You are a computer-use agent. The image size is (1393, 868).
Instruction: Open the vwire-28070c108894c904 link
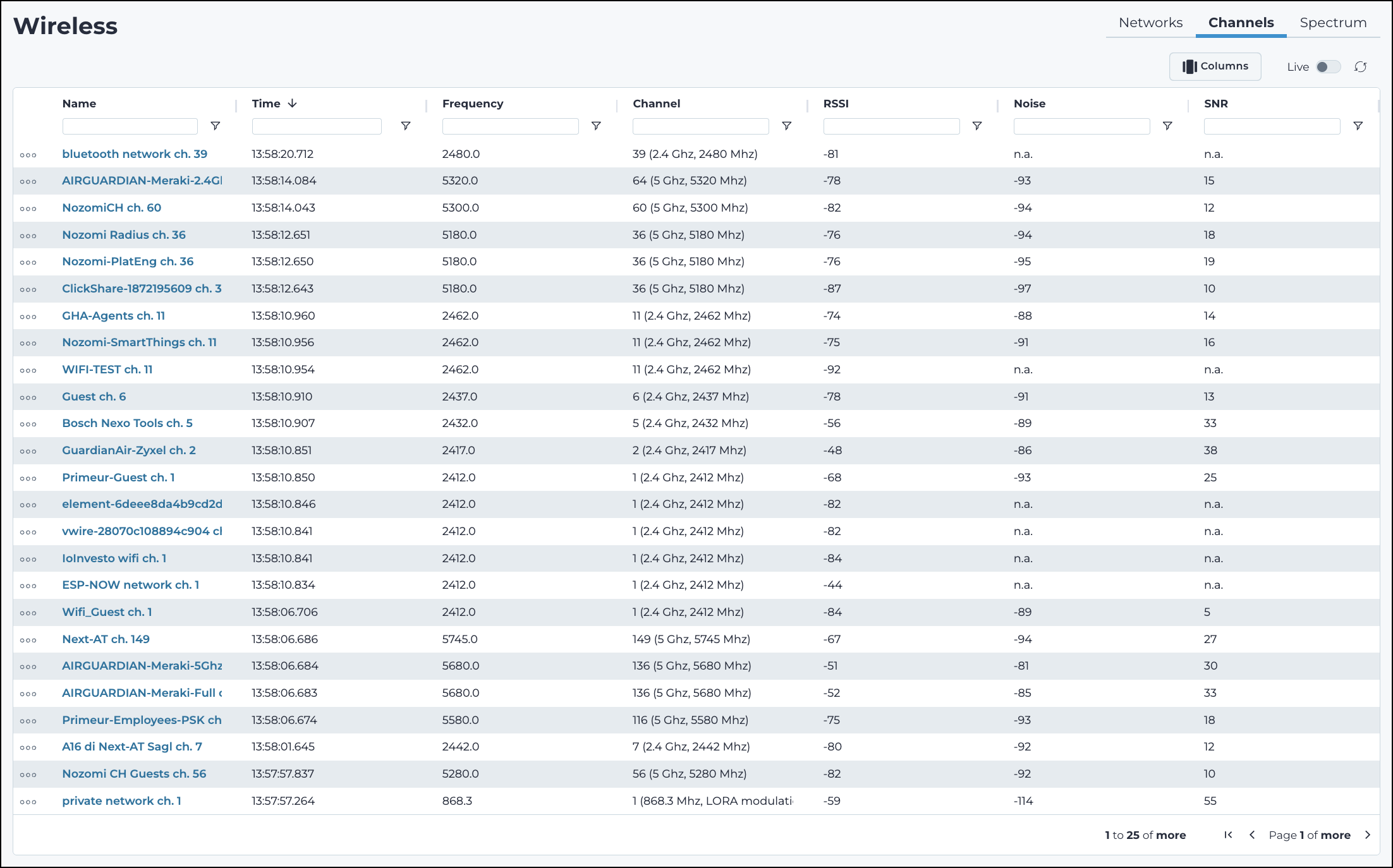[142, 531]
